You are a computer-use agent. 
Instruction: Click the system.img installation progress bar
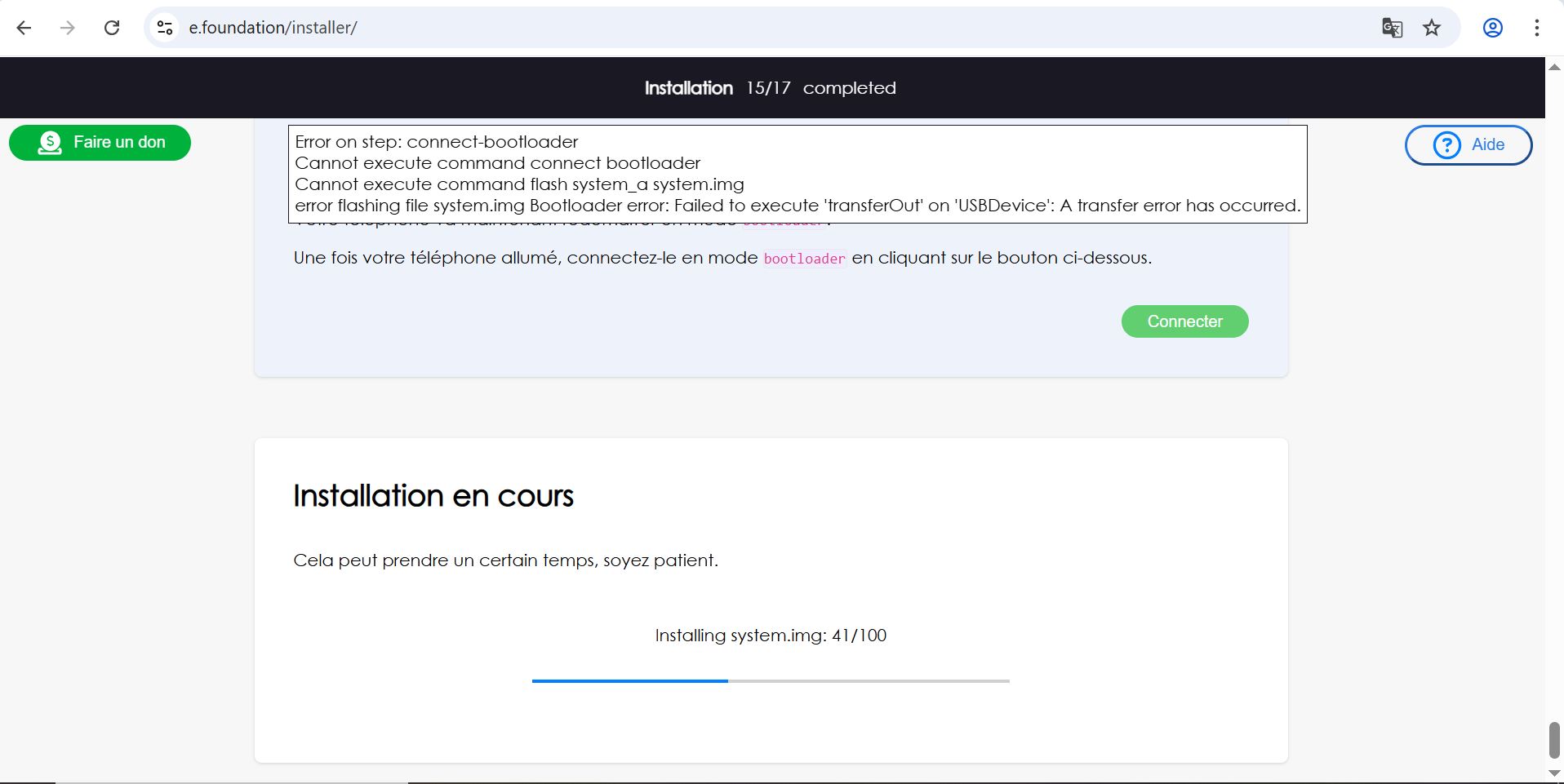(x=770, y=680)
